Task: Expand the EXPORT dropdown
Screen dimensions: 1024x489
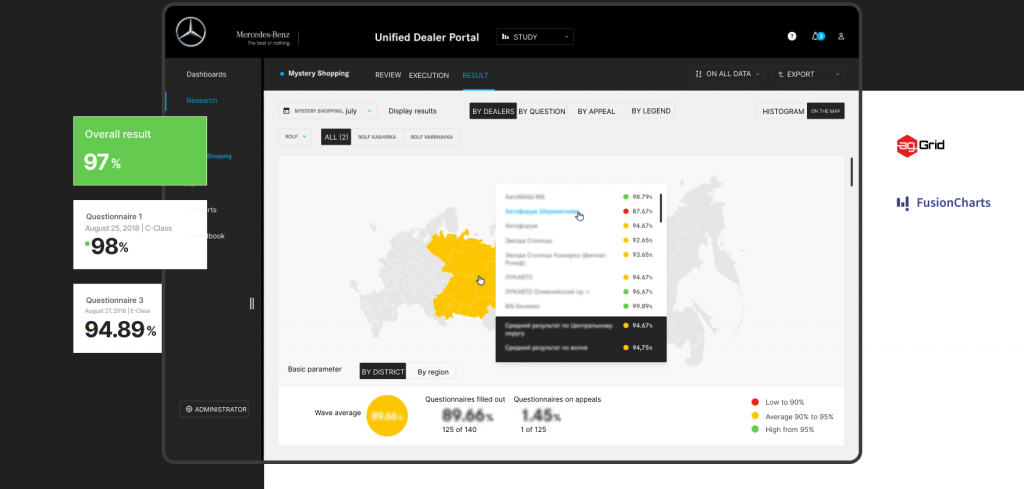Action: click(808, 74)
